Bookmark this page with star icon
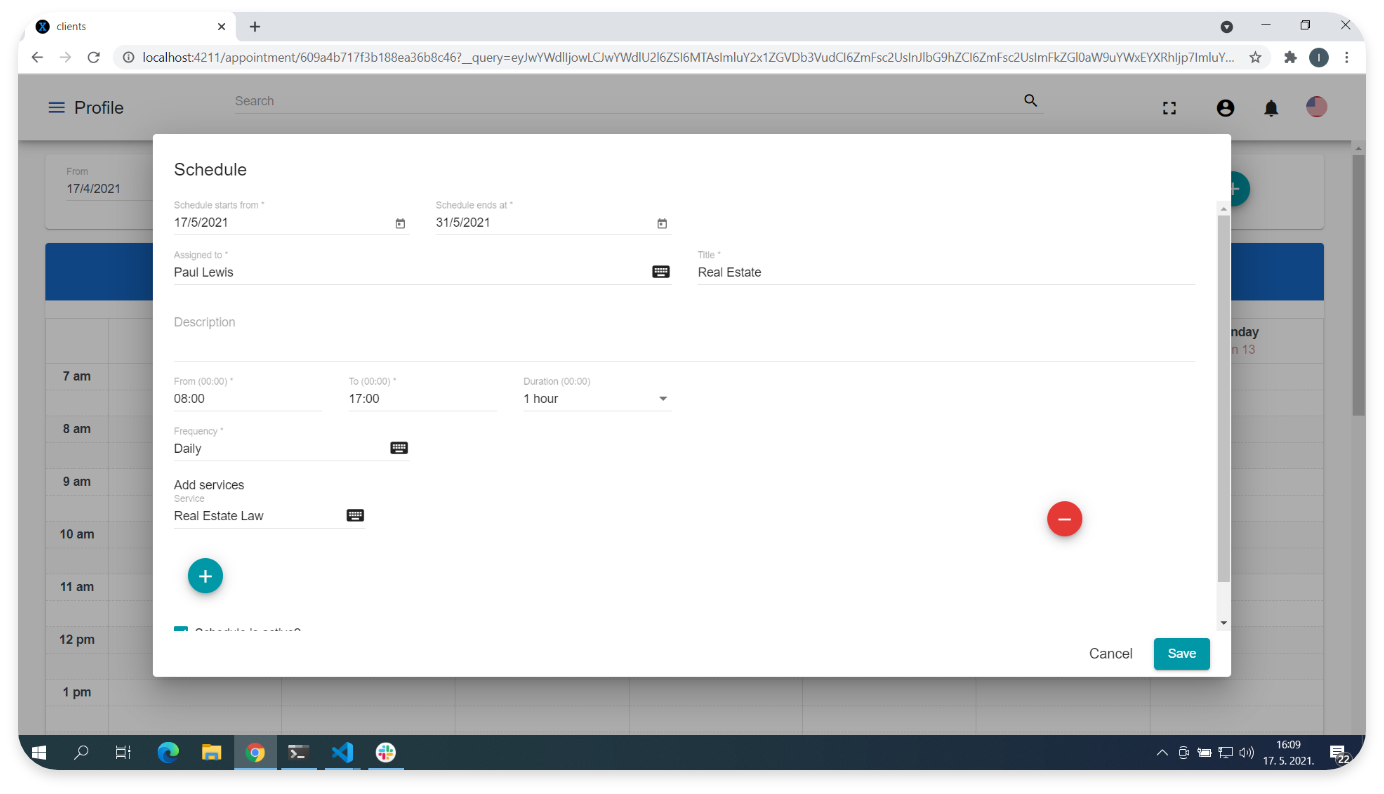 (1255, 57)
